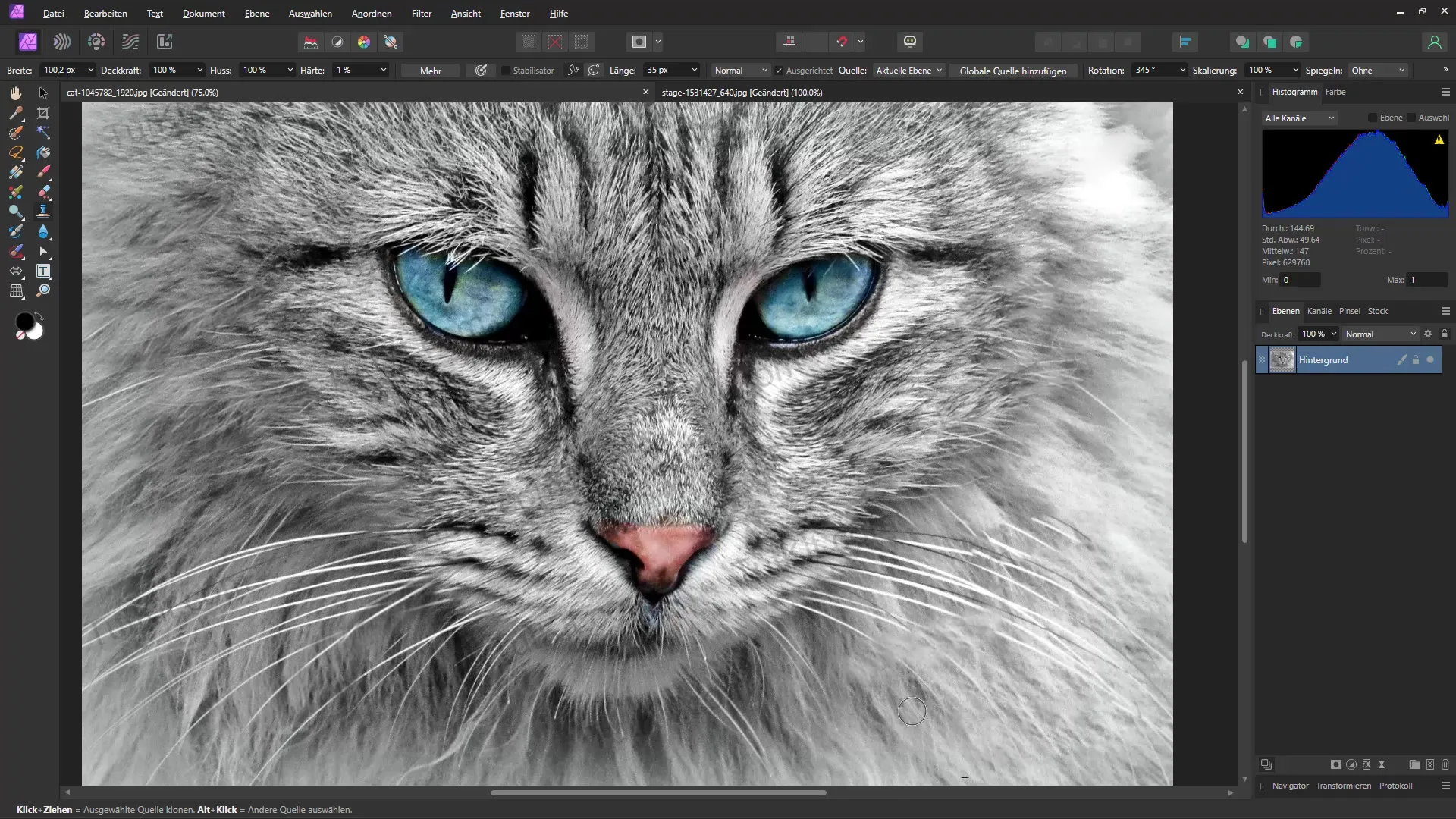Switch to the Tone Mapping Persona
The image size is (1456, 819).
point(130,42)
